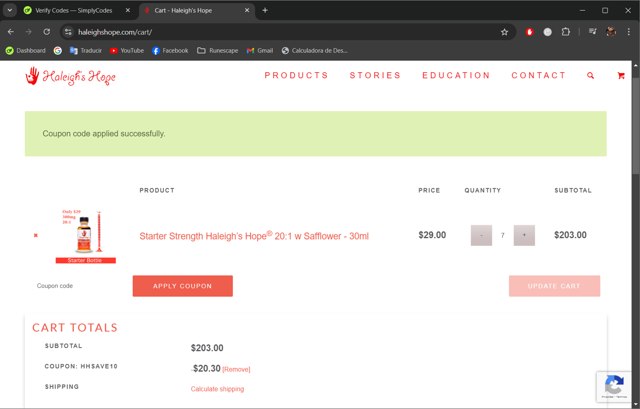Click the address bar URL
Image resolution: width=640 pixels, height=409 pixels.
[115, 32]
